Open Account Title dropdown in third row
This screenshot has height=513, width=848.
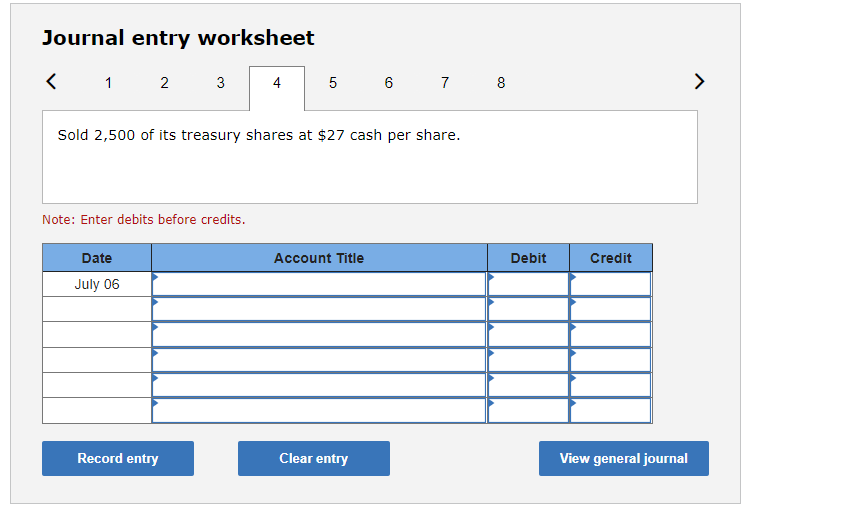(x=319, y=335)
